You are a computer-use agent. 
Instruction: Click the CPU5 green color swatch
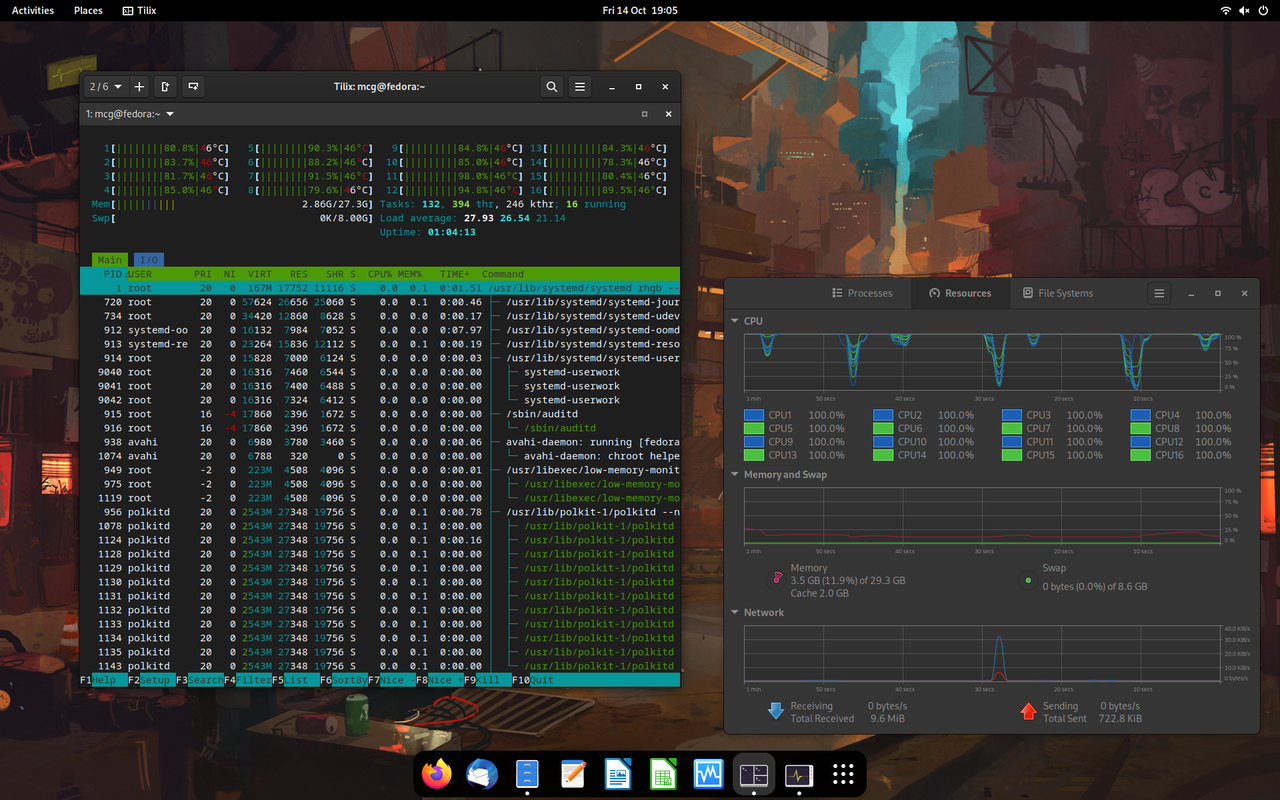(x=753, y=428)
